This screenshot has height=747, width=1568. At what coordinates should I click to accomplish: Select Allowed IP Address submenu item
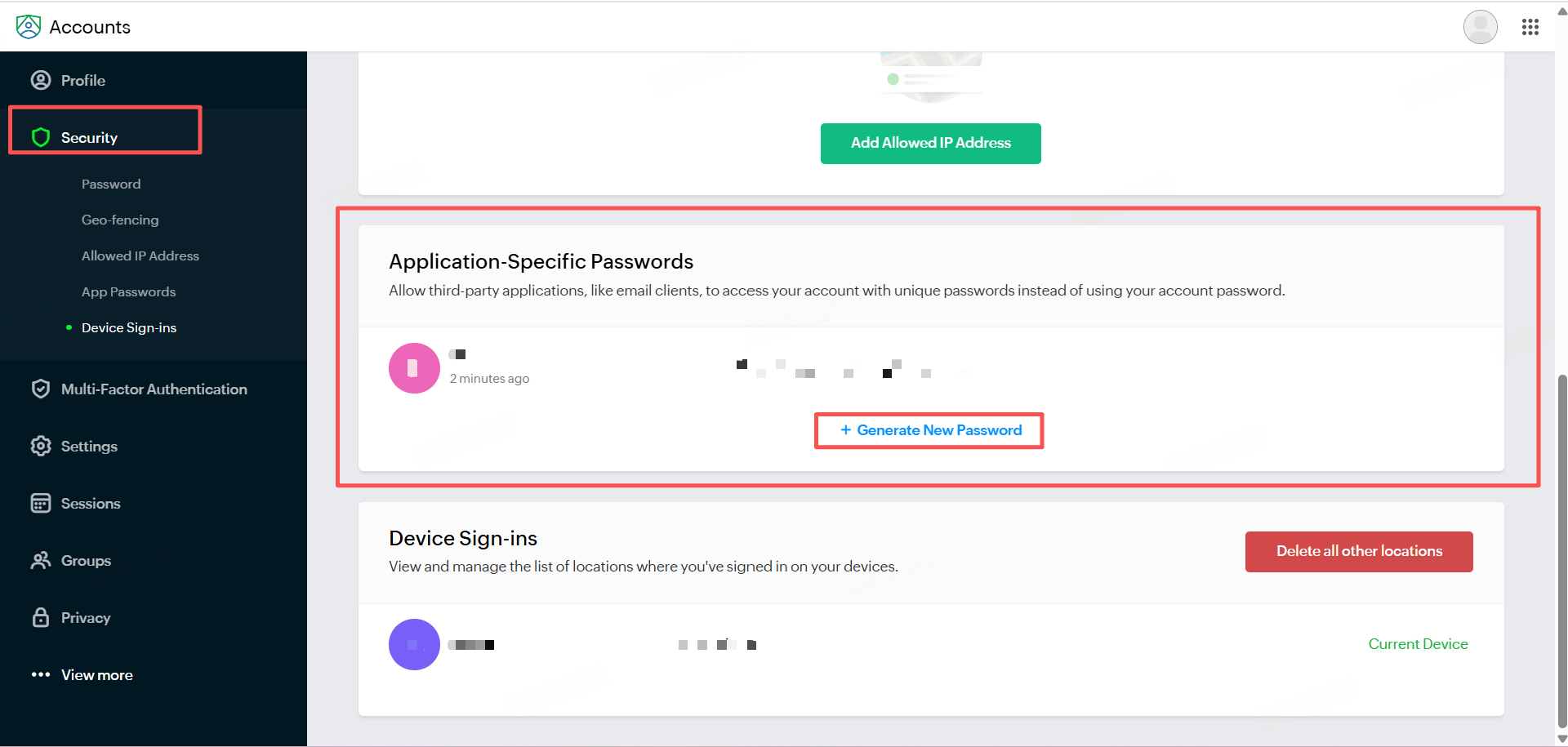point(140,256)
